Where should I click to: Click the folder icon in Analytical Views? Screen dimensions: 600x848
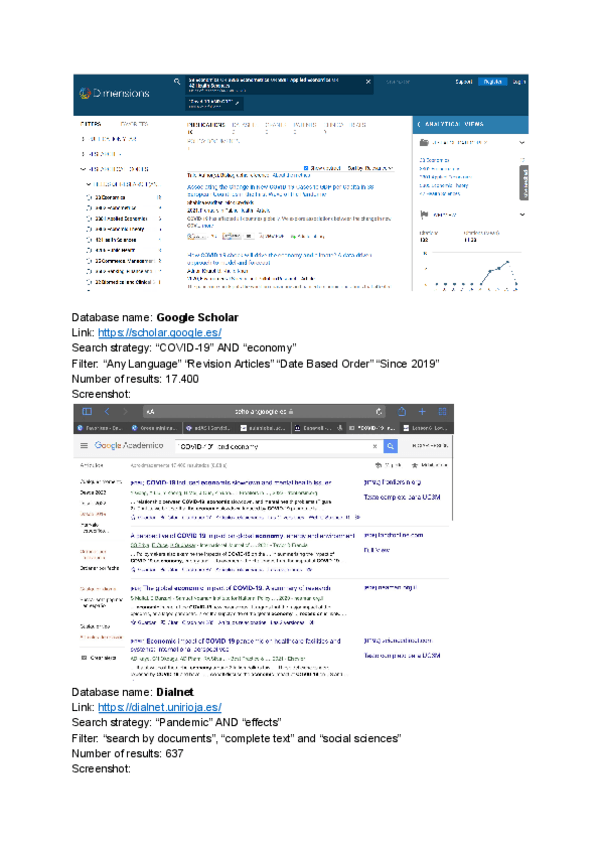pos(424,143)
